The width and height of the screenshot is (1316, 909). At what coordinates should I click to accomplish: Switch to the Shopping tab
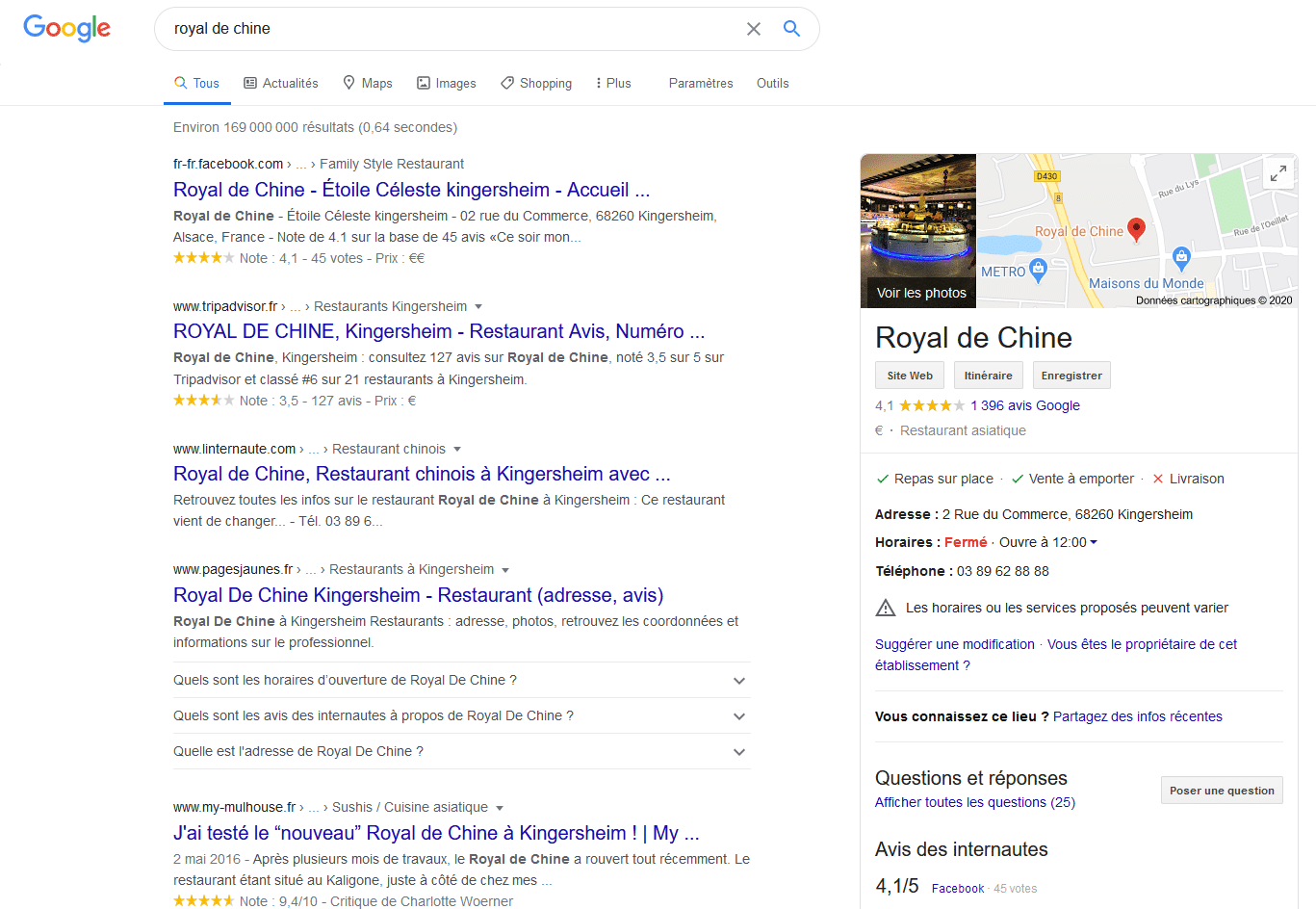click(536, 83)
